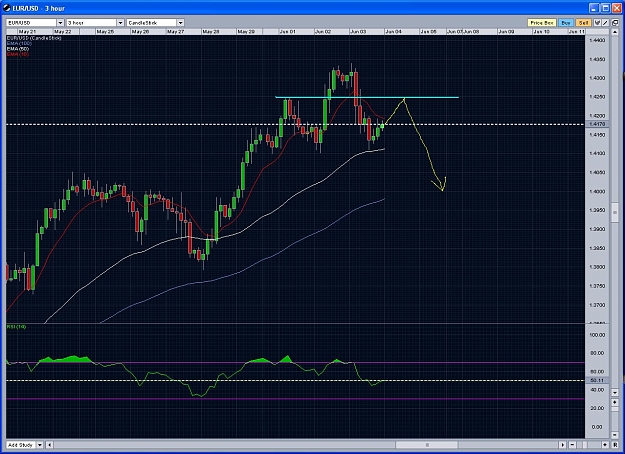Open the chart studies icon beside Sell
Viewport: 625px width, 454px height.
click(x=597, y=23)
